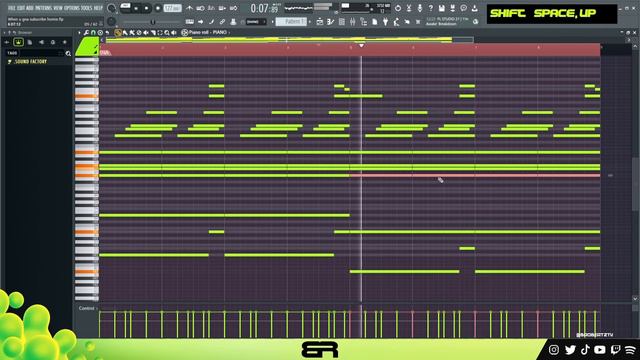Open the EDIT menu
Viewport: 640px width, 360px height.
coord(21,8)
